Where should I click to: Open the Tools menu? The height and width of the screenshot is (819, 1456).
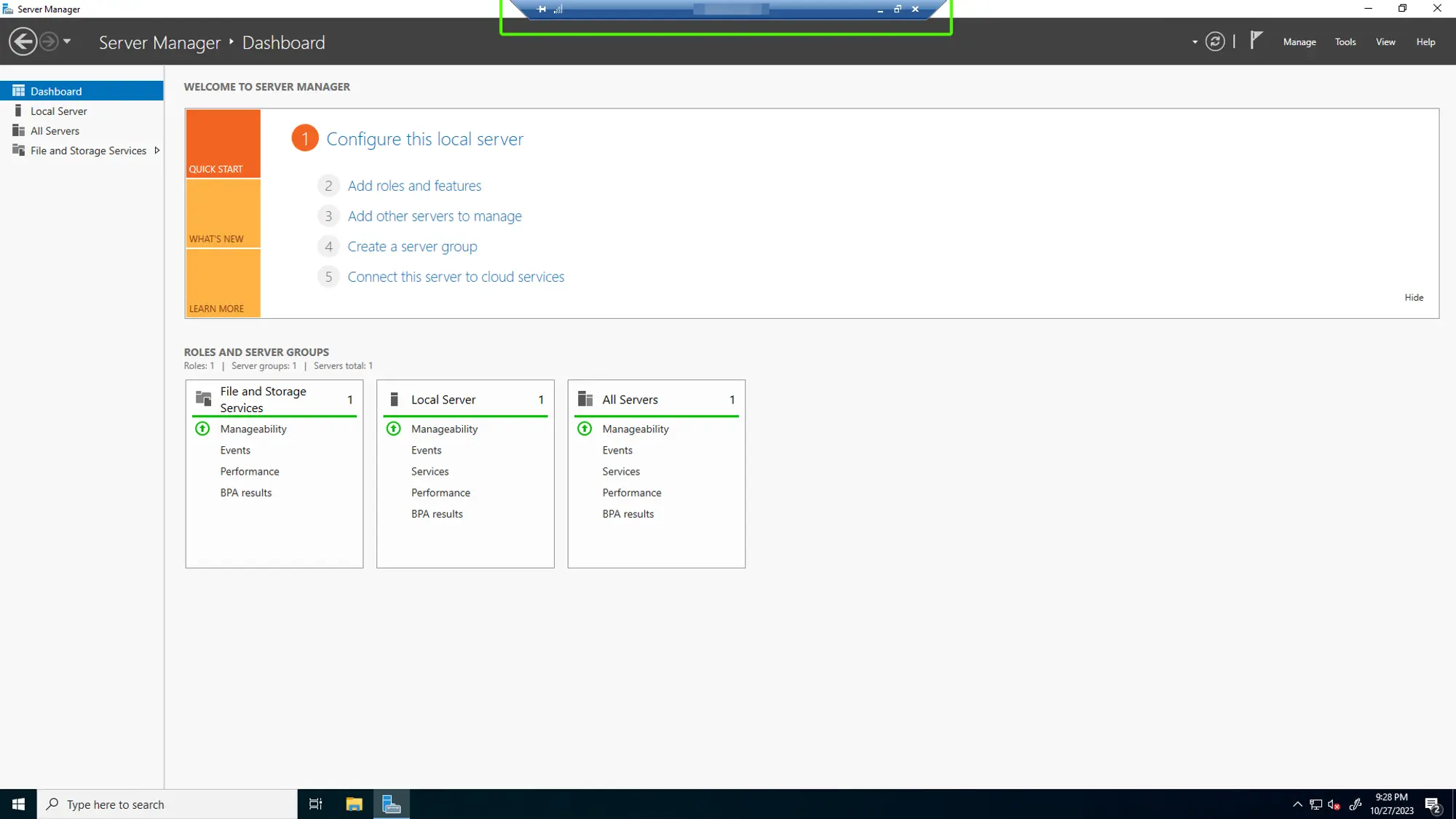(x=1345, y=41)
